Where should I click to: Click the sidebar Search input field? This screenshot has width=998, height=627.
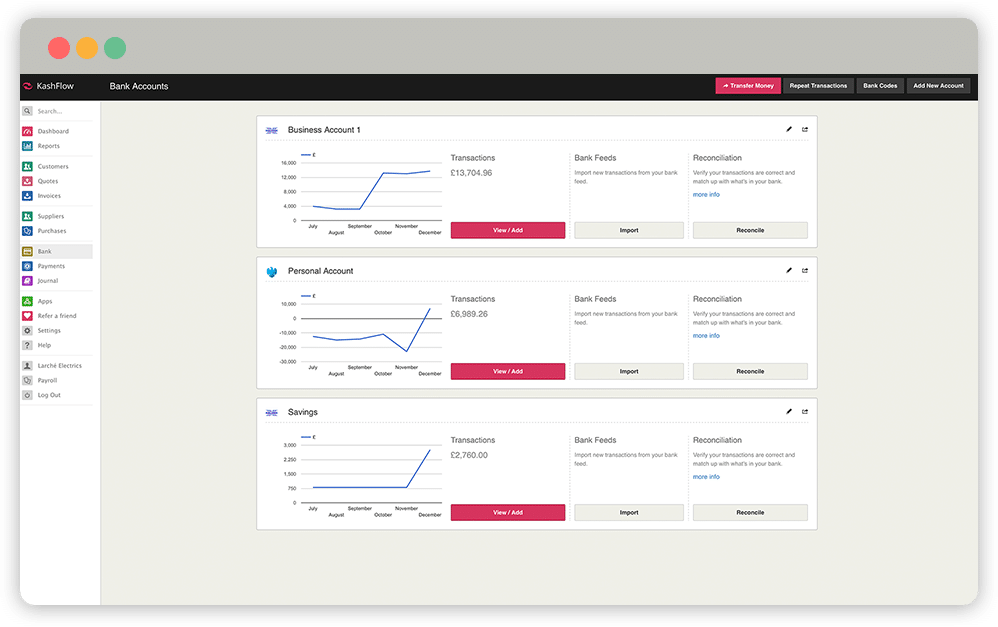click(x=62, y=111)
